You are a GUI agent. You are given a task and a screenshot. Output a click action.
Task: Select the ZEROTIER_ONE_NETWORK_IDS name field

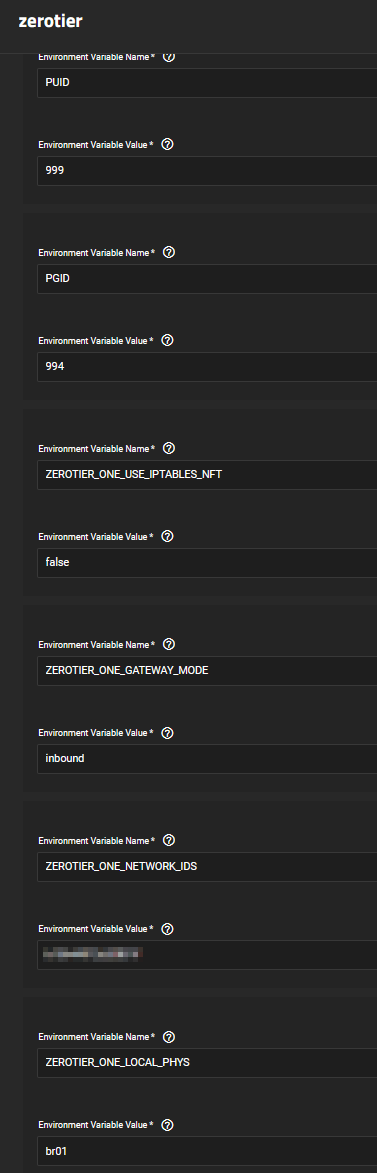pos(207,867)
